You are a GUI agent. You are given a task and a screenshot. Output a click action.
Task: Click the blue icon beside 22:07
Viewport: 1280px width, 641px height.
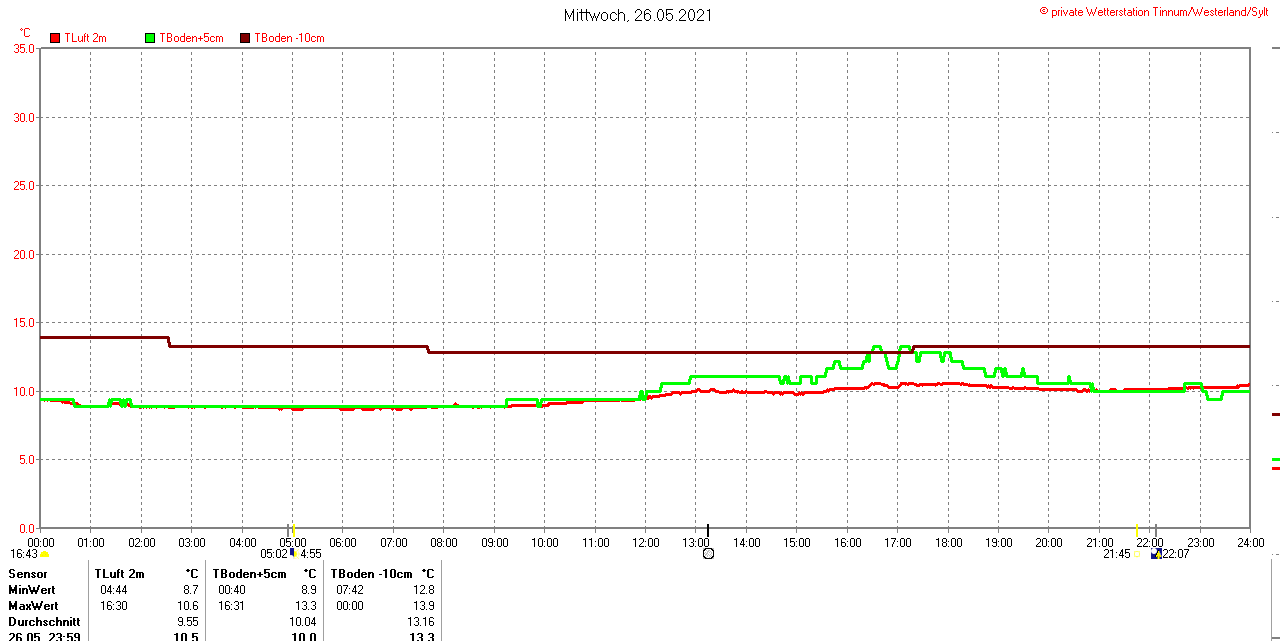[1156, 553]
